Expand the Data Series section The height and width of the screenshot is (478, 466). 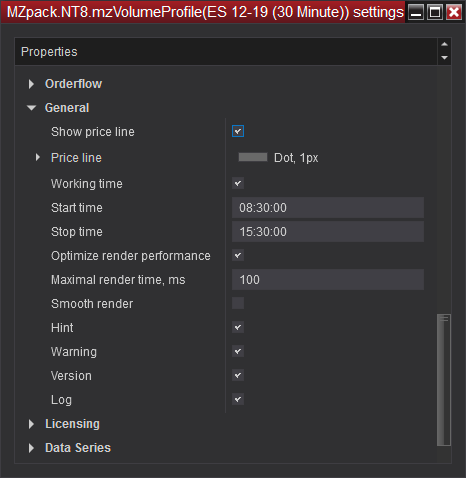coord(31,448)
